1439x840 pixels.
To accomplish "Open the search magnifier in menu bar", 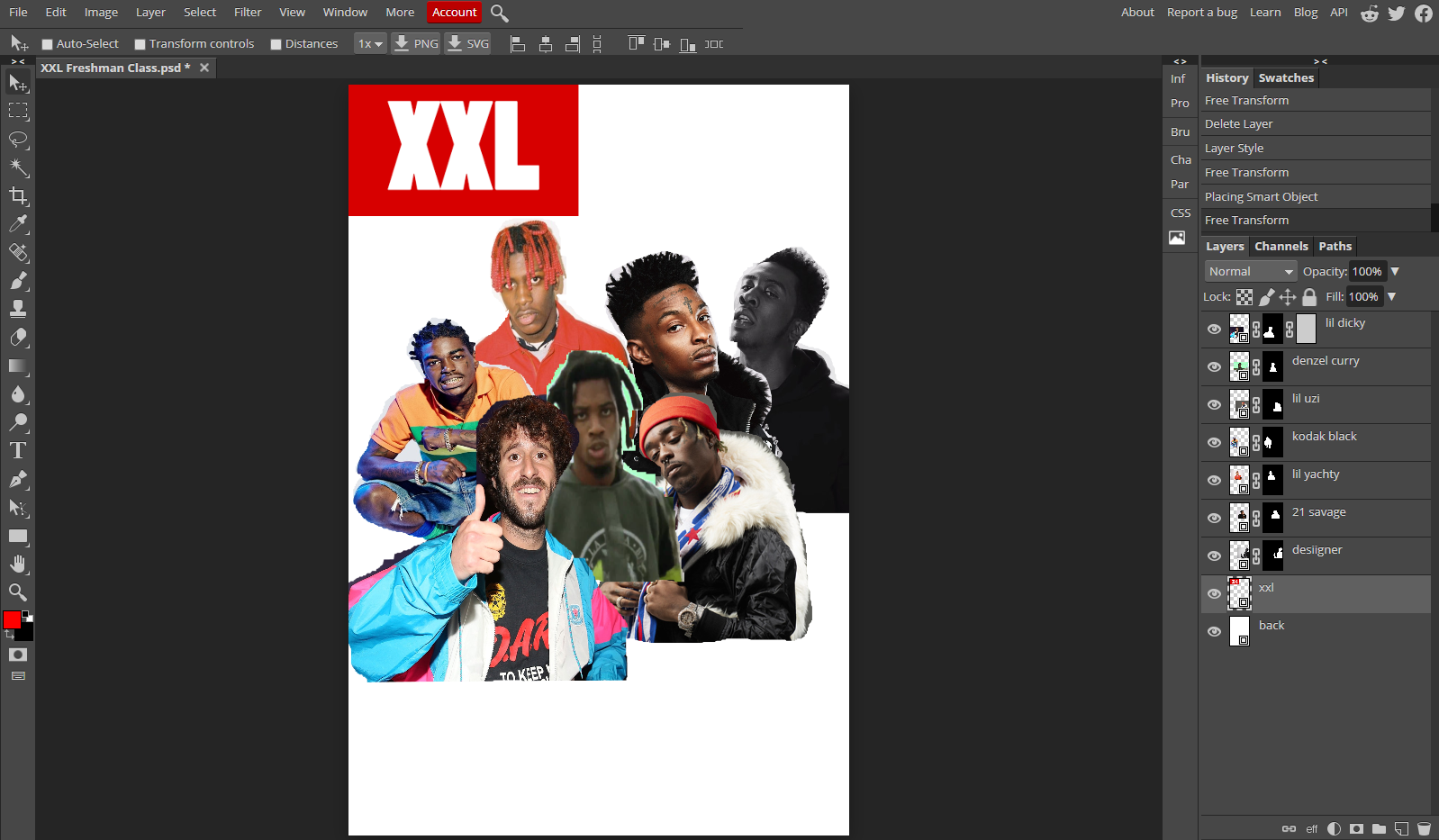I will (x=500, y=13).
